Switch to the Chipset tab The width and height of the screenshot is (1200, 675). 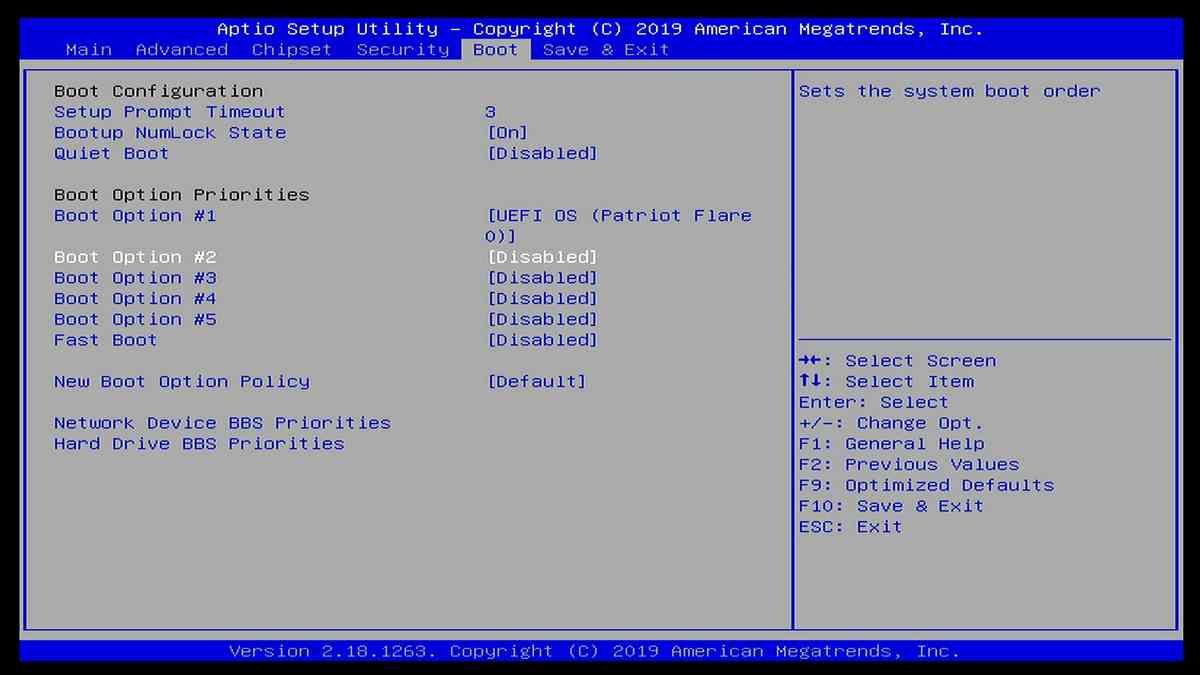(x=291, y=49)
